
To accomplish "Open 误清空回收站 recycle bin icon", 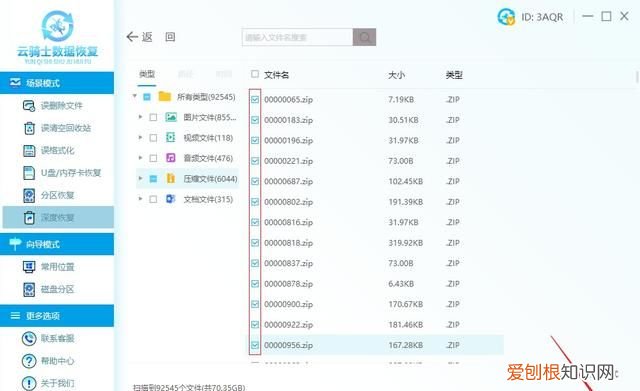I will (x=29, y=128).
